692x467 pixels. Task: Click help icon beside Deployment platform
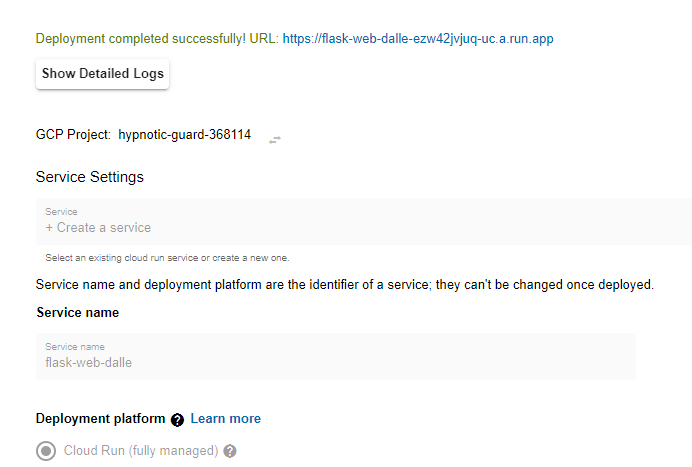click(x=178, y=420)
